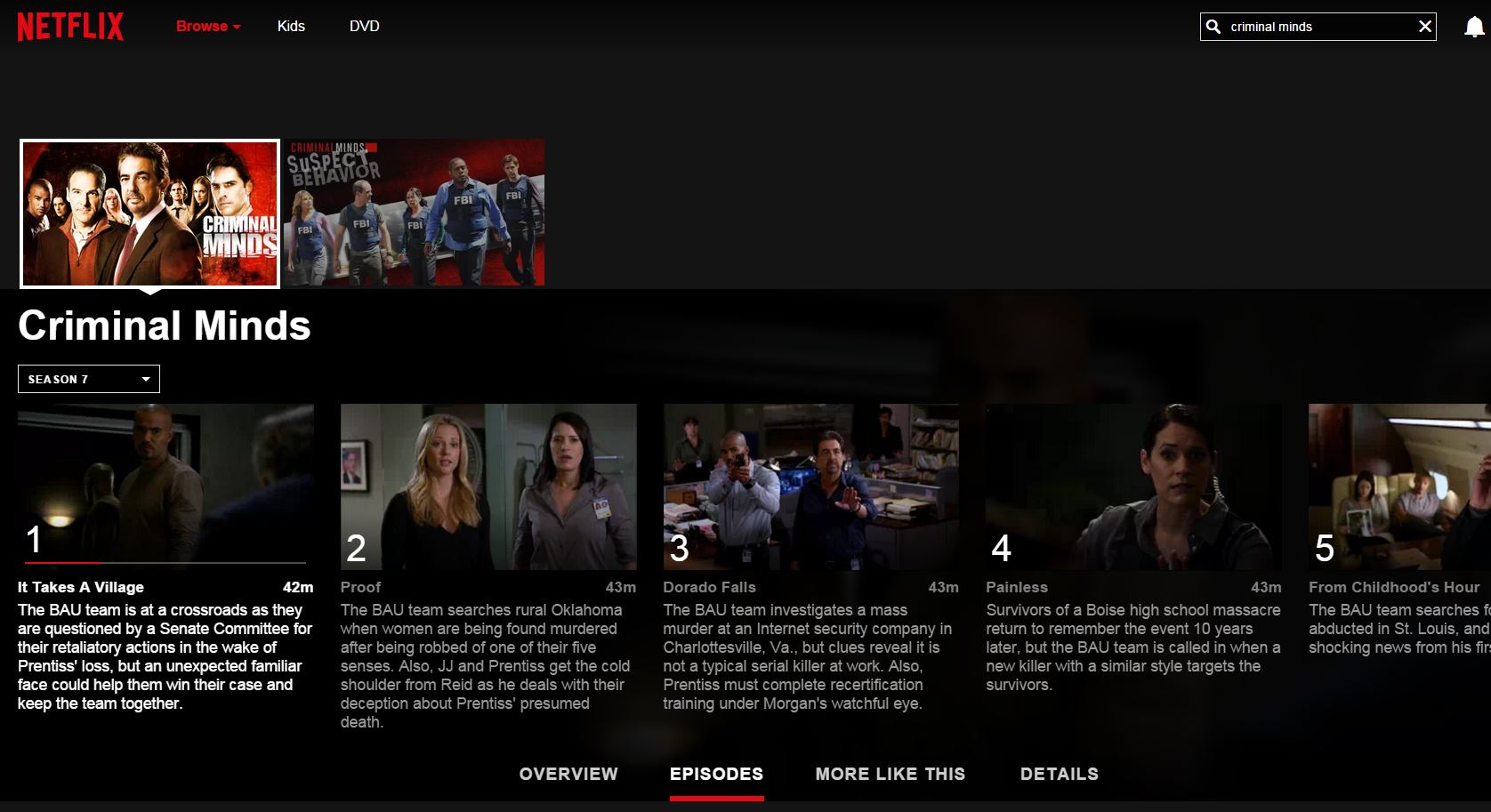
Task: Click the Proof episode title
Action: tap(360, 587)
